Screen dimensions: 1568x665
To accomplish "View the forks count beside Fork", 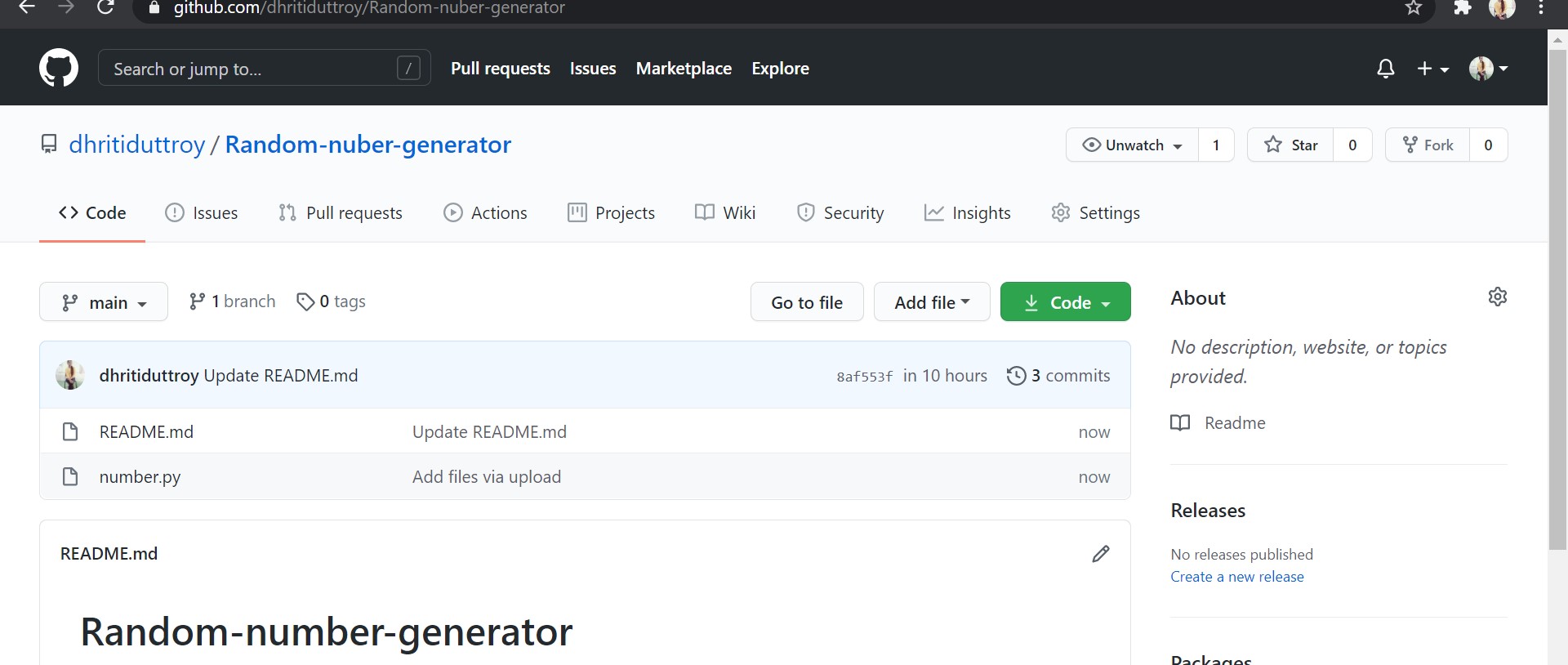I will (x=1488, y=145).
